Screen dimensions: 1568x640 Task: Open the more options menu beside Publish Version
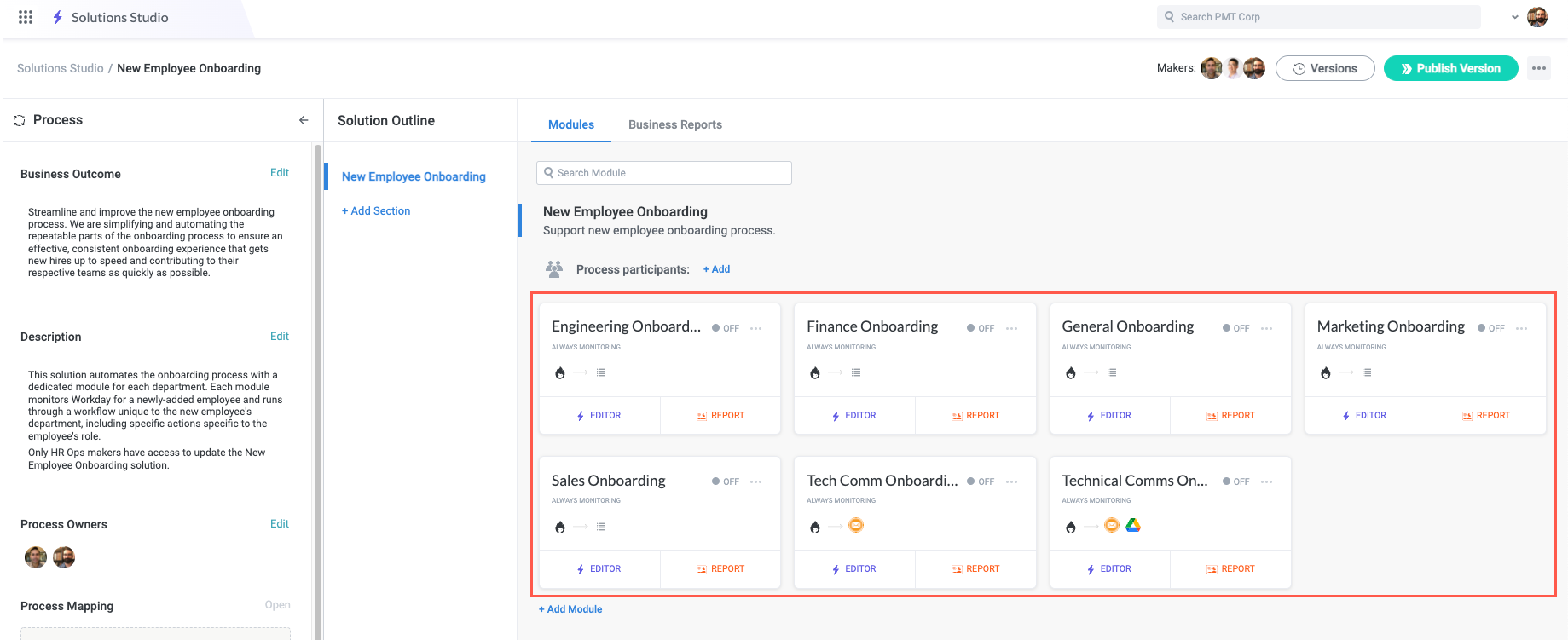(1538, 68)
